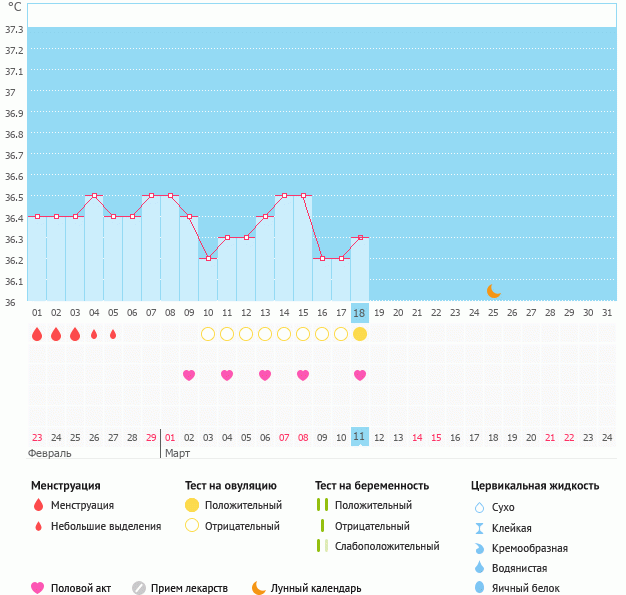The image size is (626, 595).
Task: Click the medication intake icon in legend
Action: [x=139, y=588]
